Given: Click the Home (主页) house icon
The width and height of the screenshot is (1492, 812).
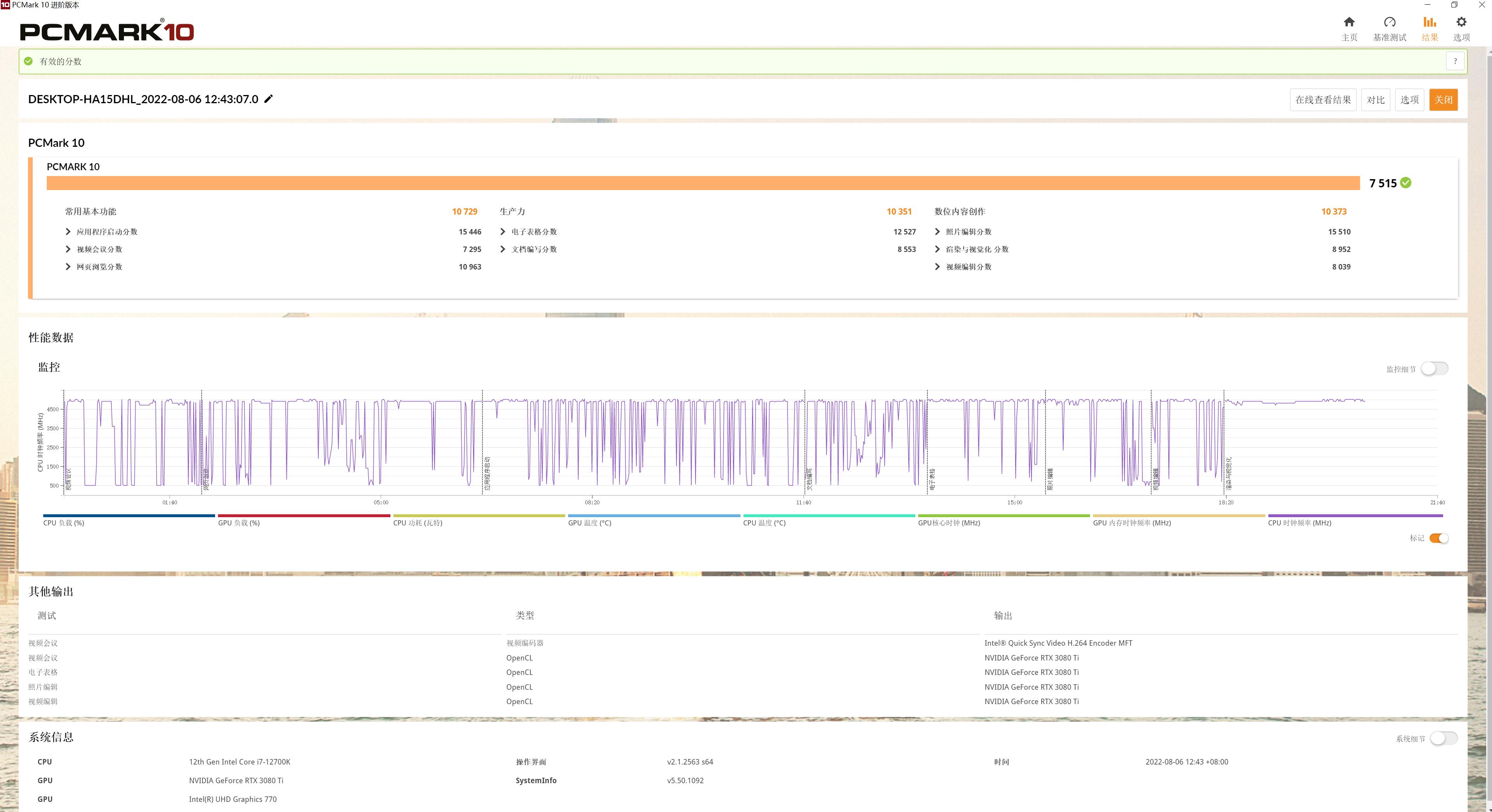Looking at the screenshot, I should pos(1349,23).
